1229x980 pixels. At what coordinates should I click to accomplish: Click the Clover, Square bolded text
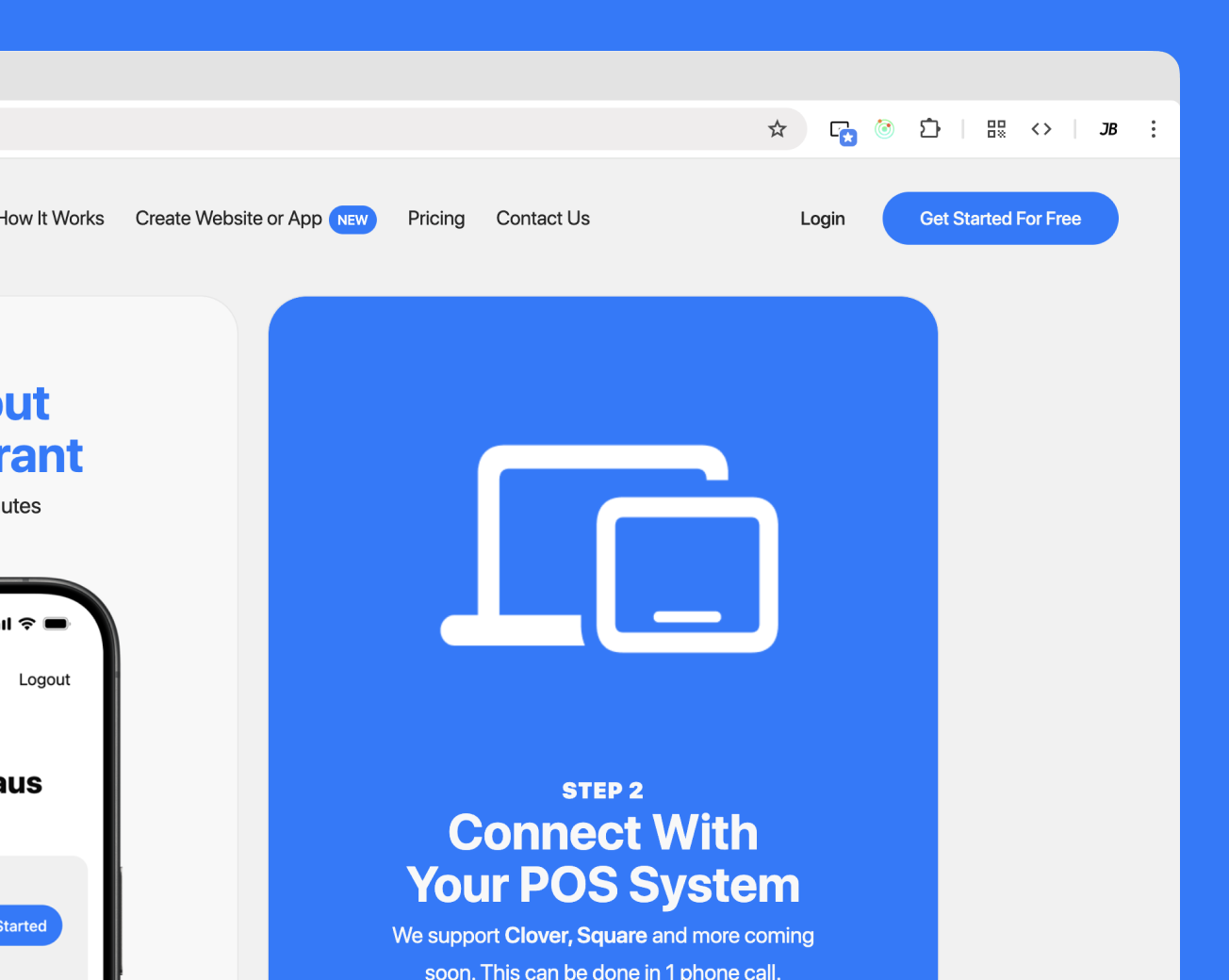click(575, 936)
